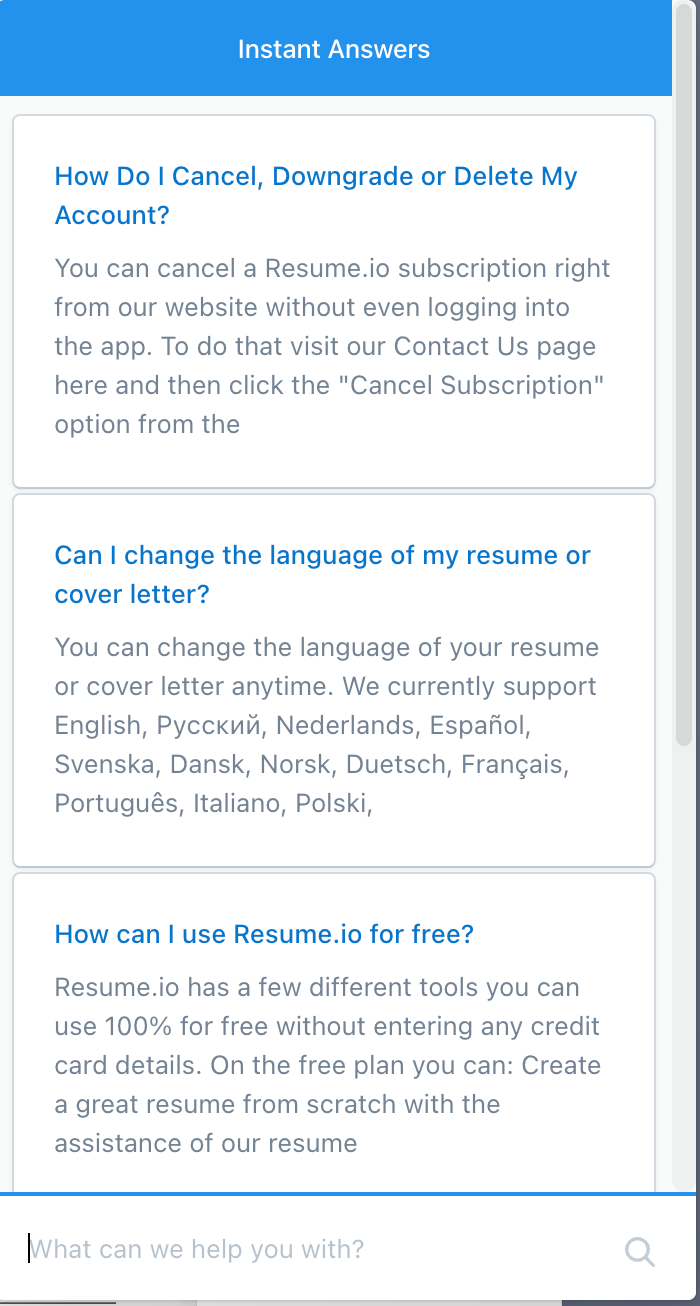This screenshot has height=1306, width=700.
Task: Click the magnifying glass search icon
Action: click(x=639, y=1251)
